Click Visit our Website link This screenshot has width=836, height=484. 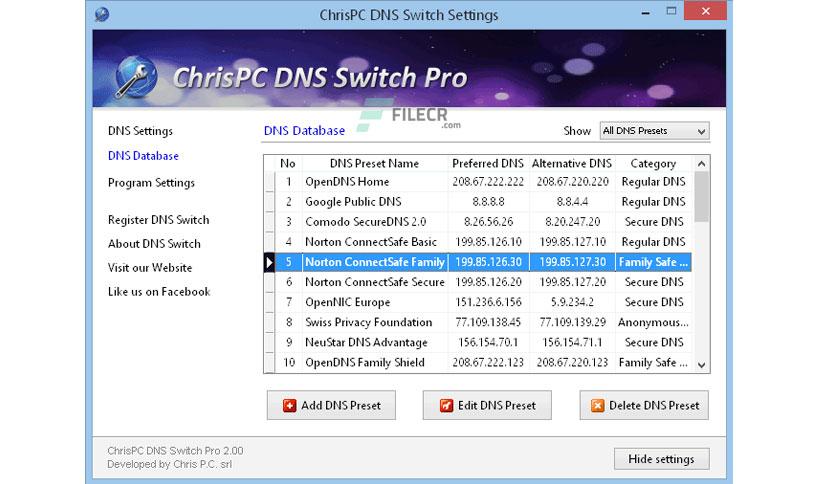pos(150,268)
